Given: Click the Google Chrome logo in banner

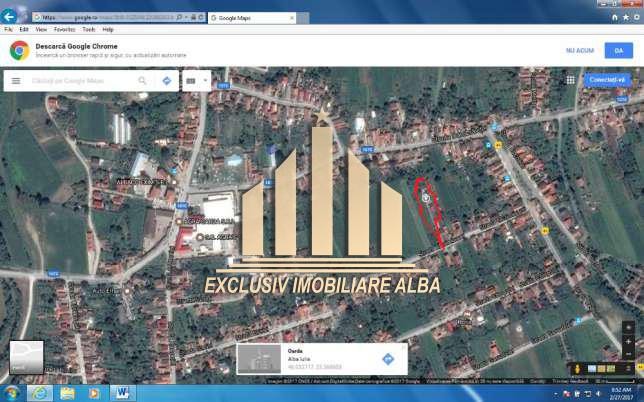Looking at the screenshot, I should coord(19,51).
